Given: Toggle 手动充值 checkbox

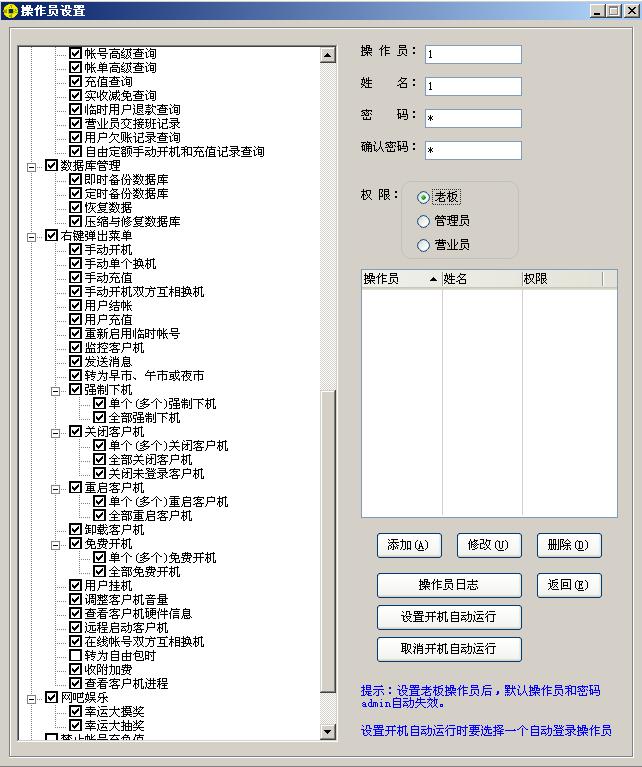Looking at the screenshot, I should click(x=75, y=277).
